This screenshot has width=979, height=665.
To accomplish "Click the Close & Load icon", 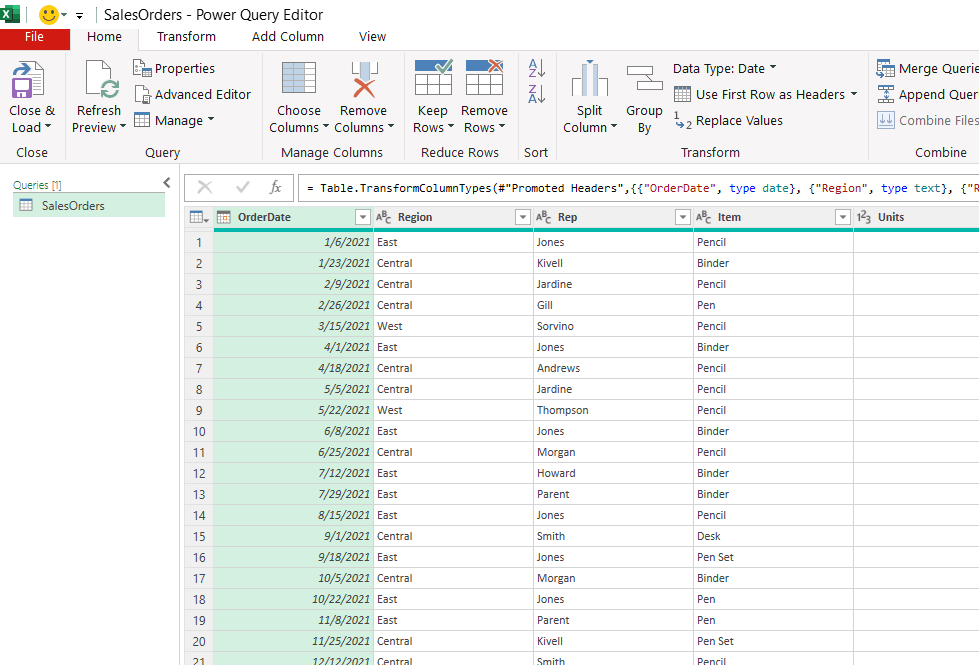I will pos(27,80).
